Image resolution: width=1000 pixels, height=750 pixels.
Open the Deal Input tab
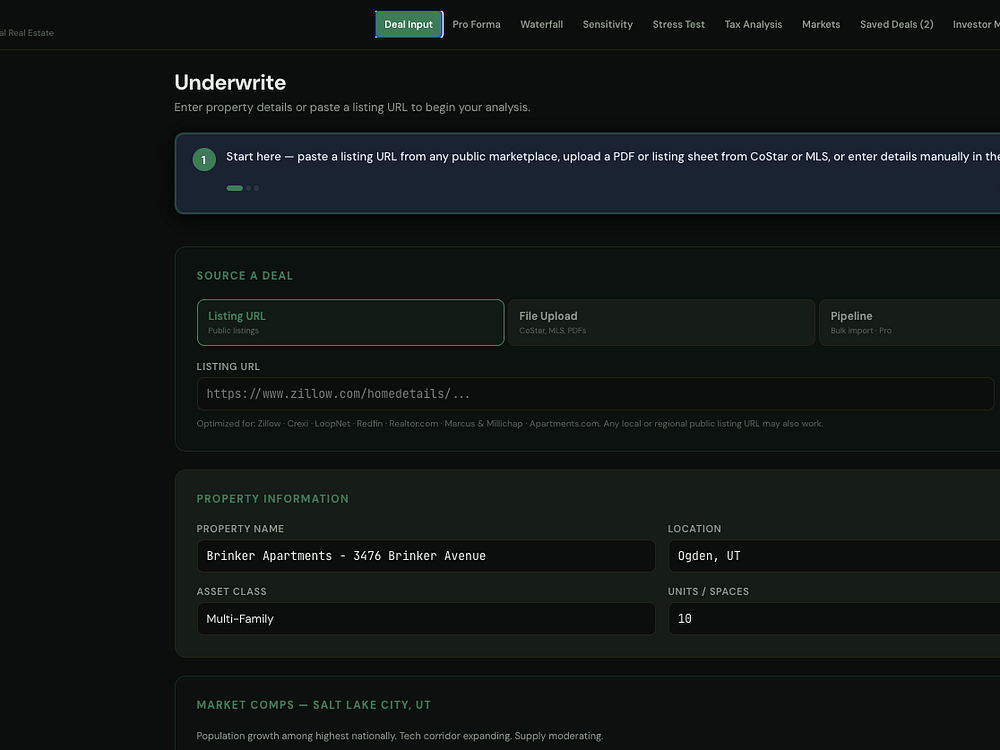click(x=408, y=24)
